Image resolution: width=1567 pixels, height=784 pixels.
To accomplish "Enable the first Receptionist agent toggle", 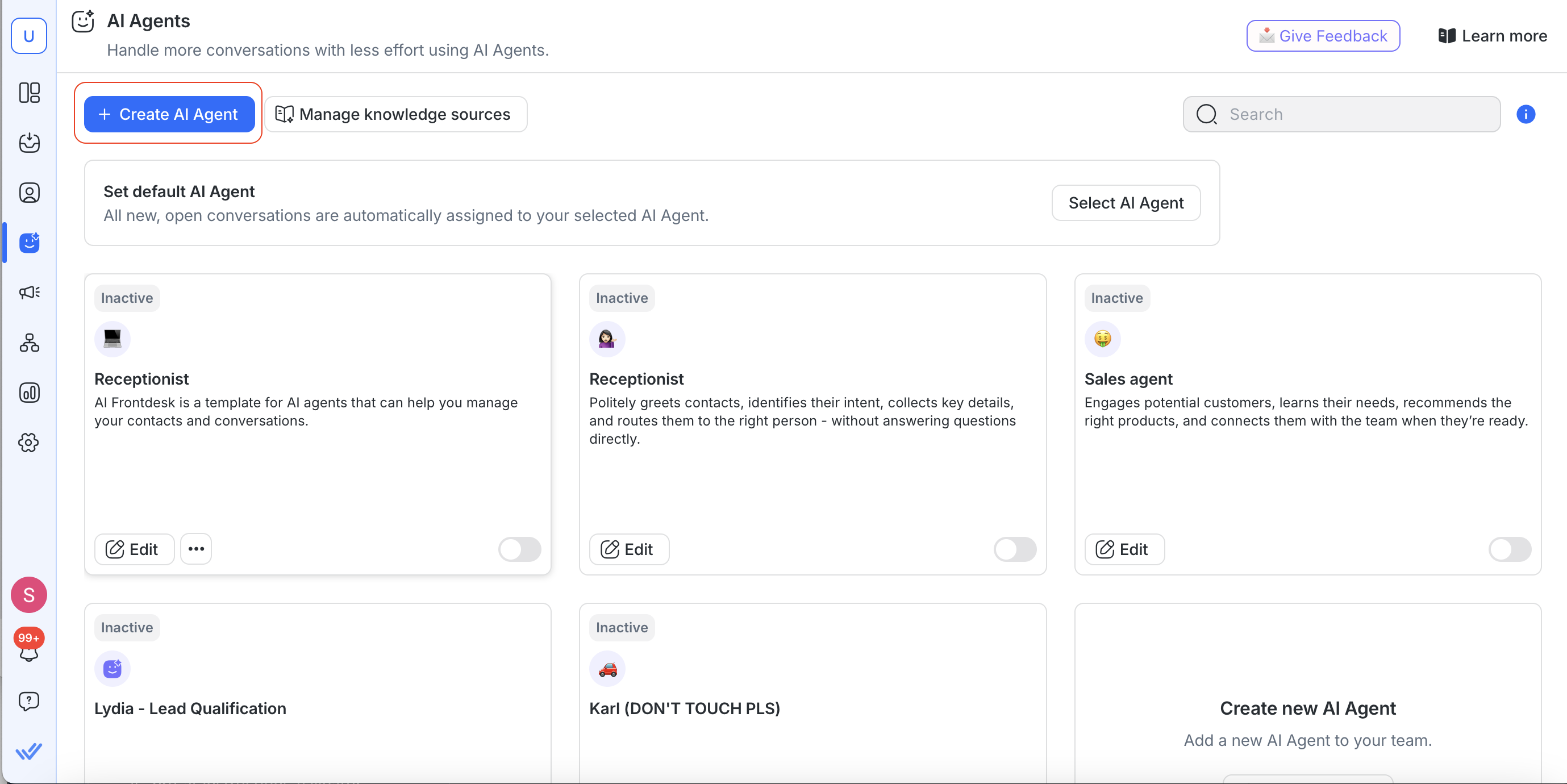I will point(519,549).
